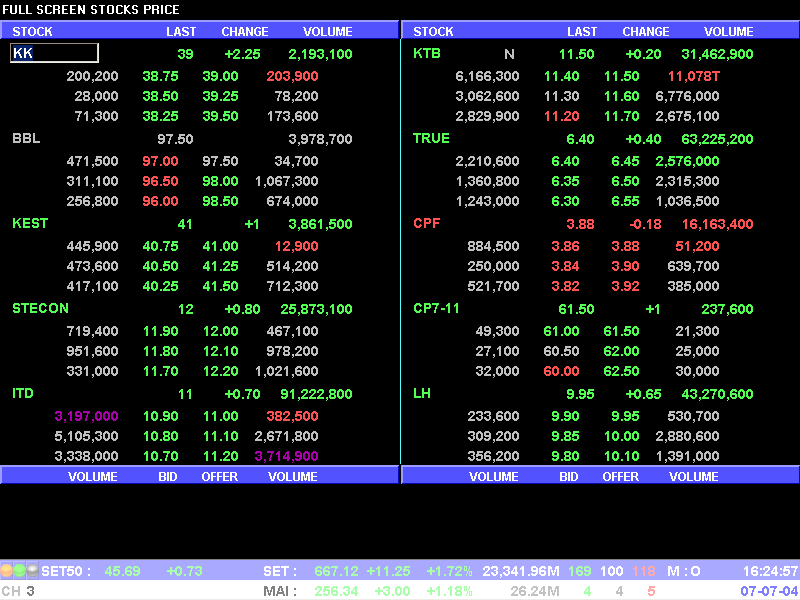Click left panel OFFER footer label
This screenshot has width=800, height=600.
point(220,477)
